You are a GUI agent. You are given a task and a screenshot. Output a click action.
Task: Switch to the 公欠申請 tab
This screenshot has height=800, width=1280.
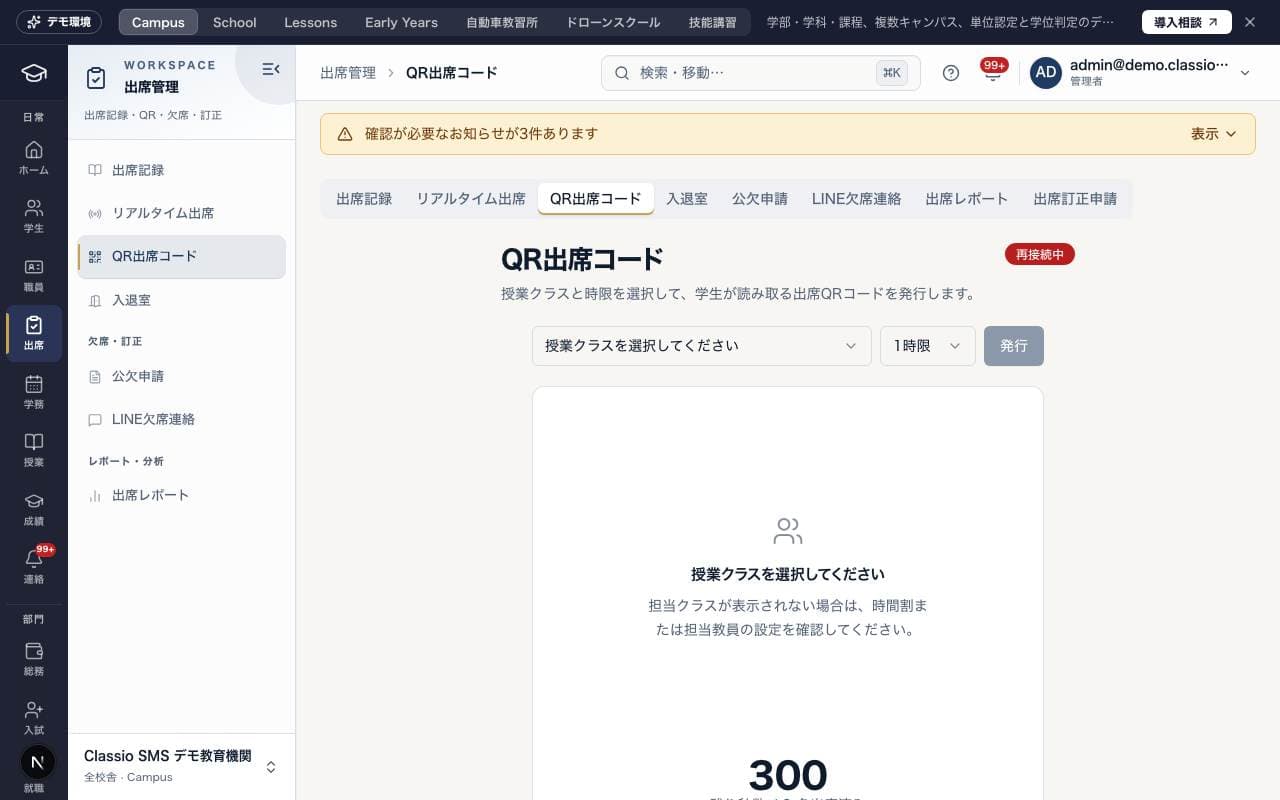(x=760, y=199)
